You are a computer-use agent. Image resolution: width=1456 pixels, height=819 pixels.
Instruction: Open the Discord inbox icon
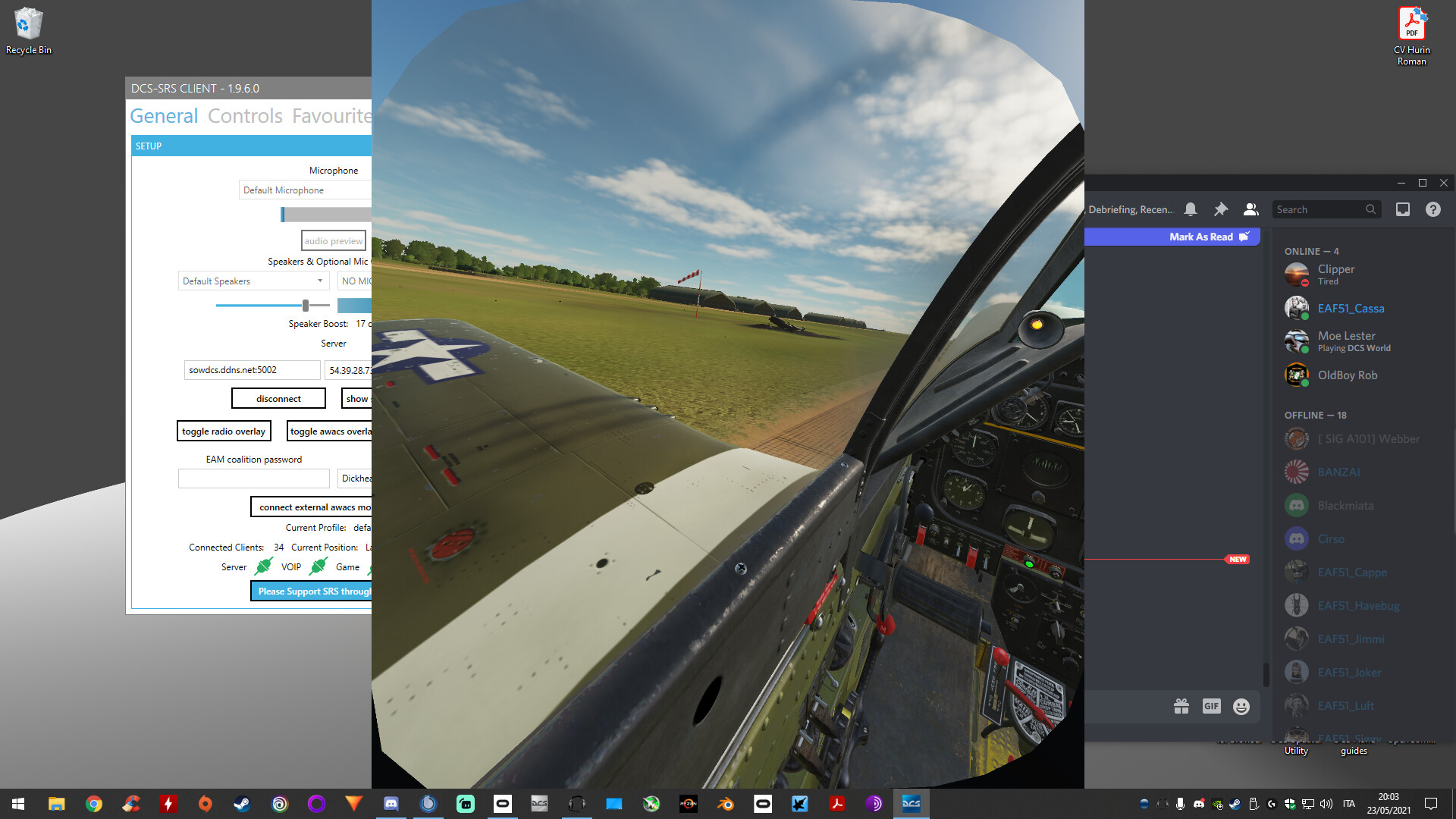[1403, 209]
